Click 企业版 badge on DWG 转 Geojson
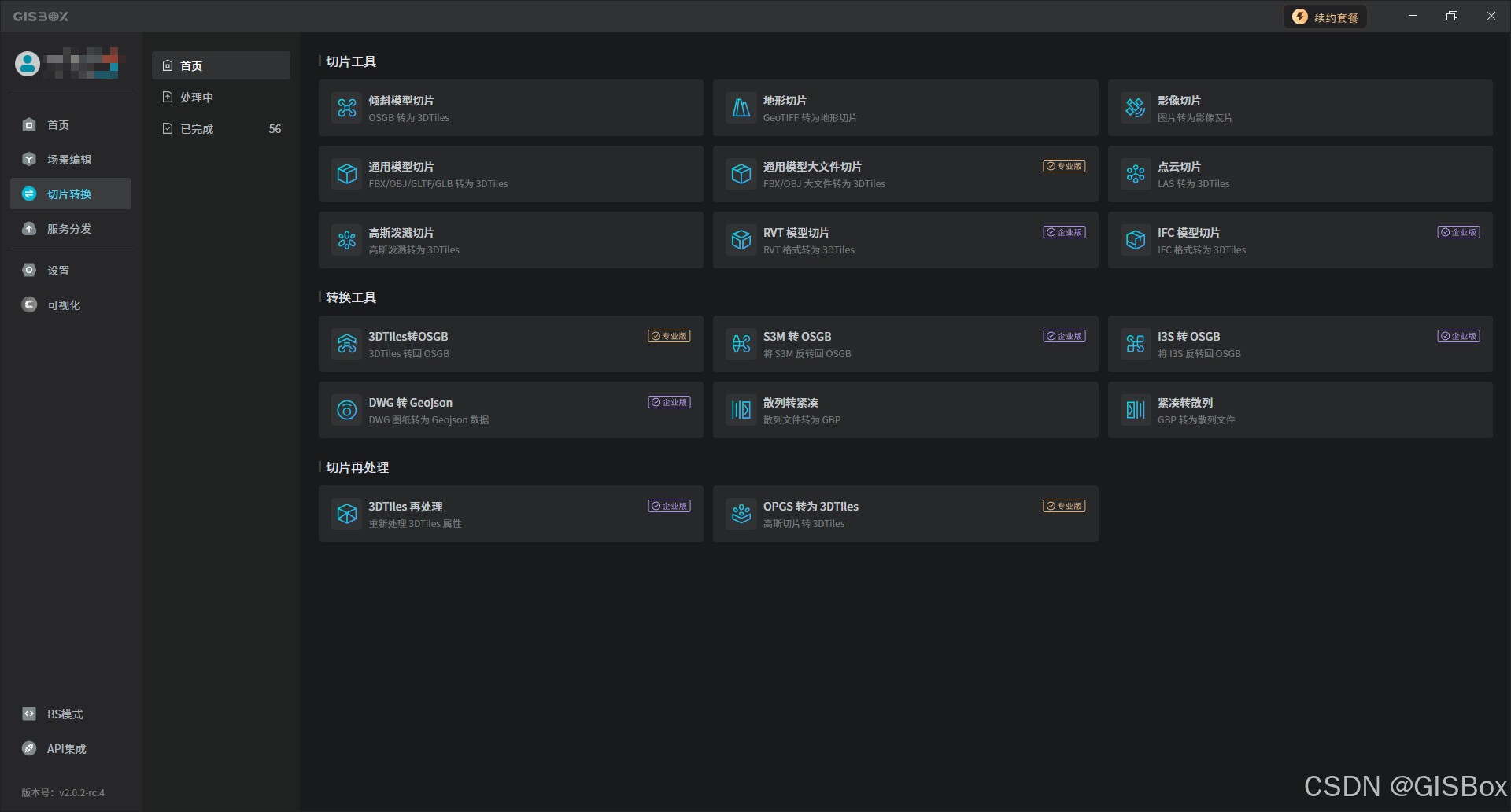This screenshot has height=812, width=1511. click(669, 402)
